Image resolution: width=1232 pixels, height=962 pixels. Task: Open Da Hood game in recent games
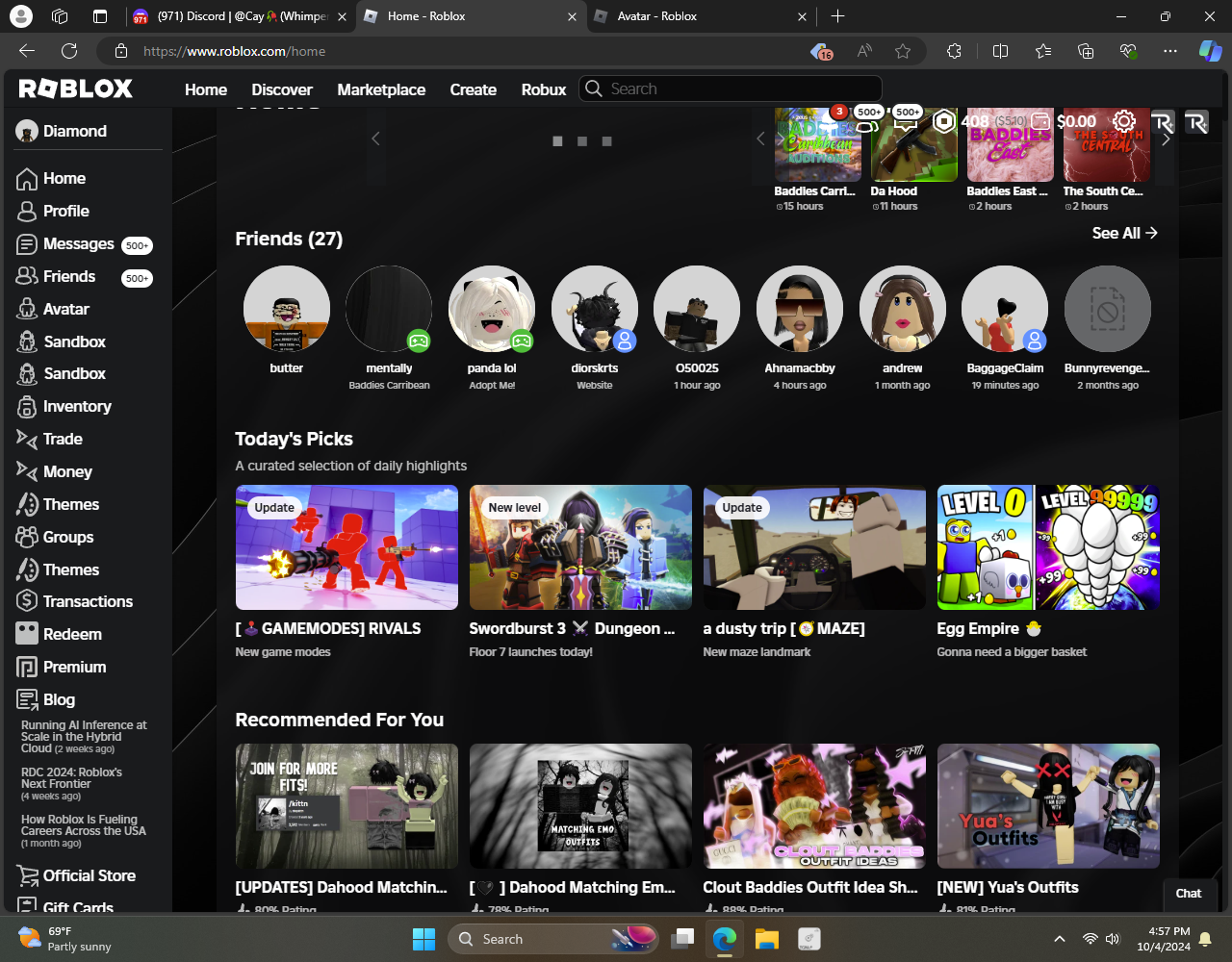point(914,146)
